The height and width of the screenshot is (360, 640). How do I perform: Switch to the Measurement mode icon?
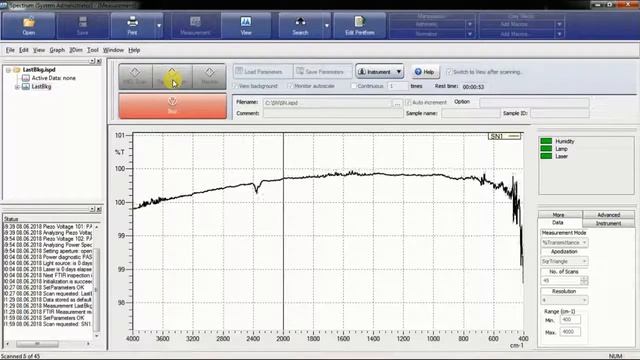point(195,26)
